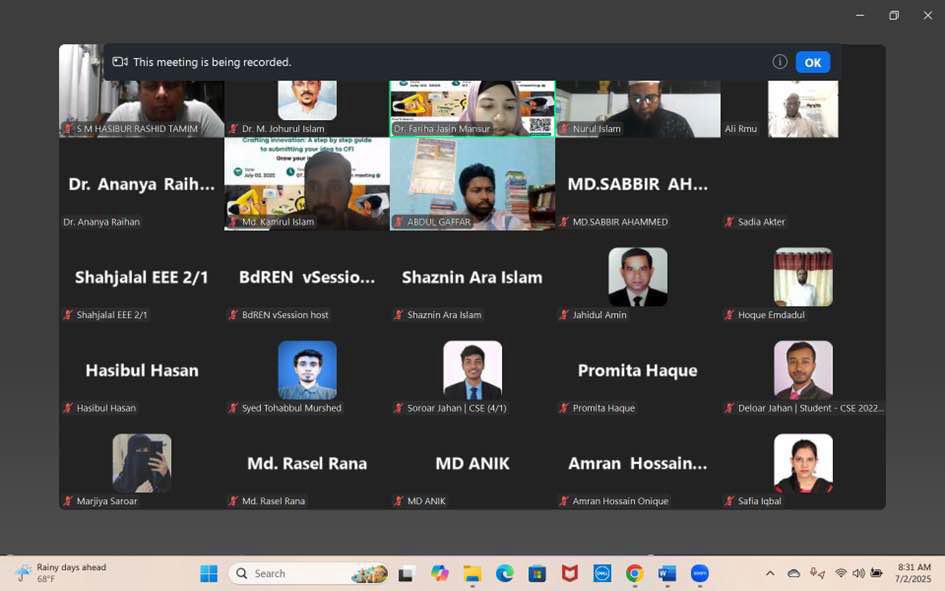Open the Copilot app in taskbar
This screenshot has height=591, width=945.
[x=440, y=573]
